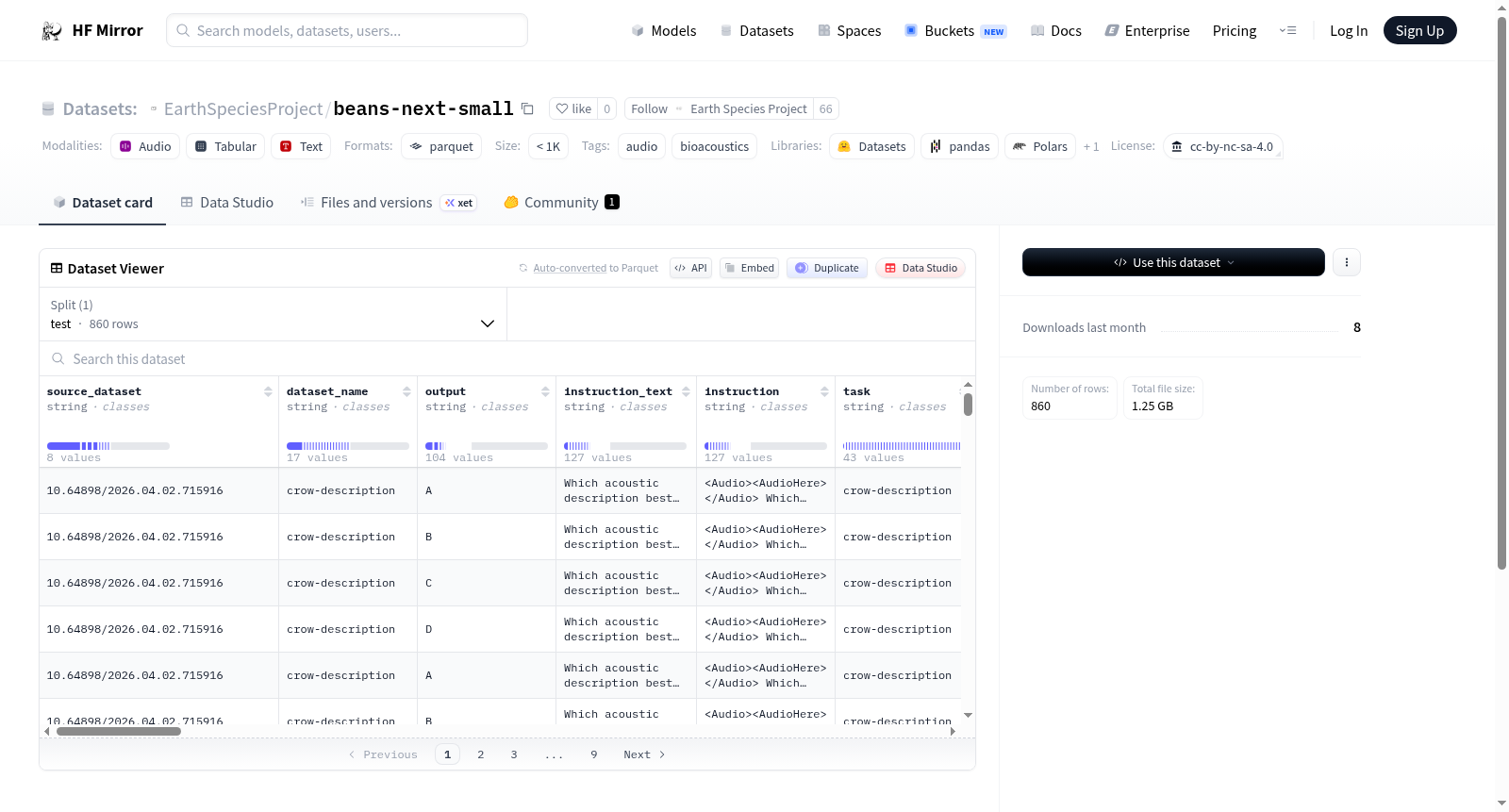The width and height of the screenshot is (1509, 812).
Task: Click the Polars library tag
Action: 1040,146
